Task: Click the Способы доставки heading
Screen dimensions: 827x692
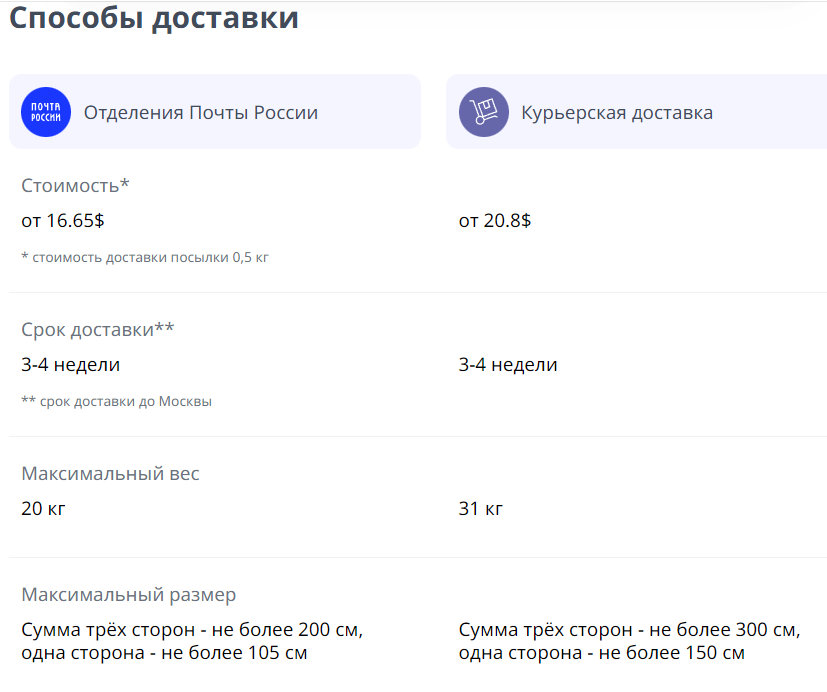Action: point(154,17)
